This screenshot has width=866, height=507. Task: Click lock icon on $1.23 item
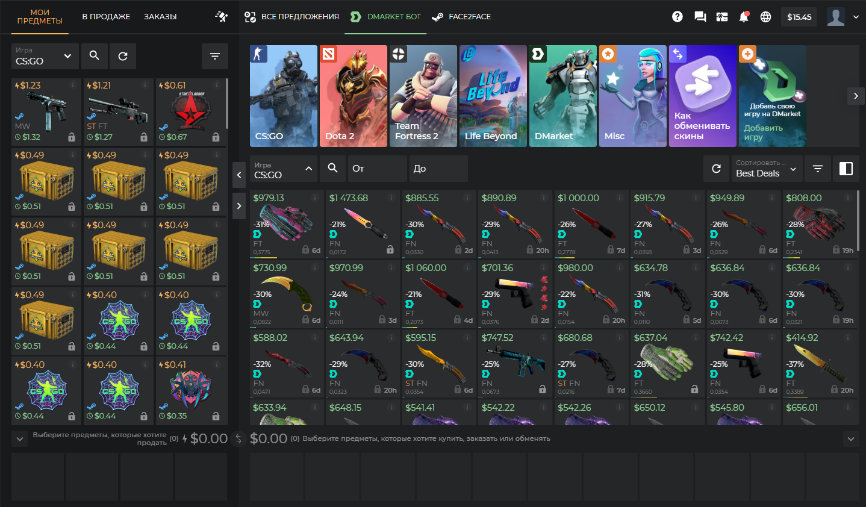tap(71, 137)
